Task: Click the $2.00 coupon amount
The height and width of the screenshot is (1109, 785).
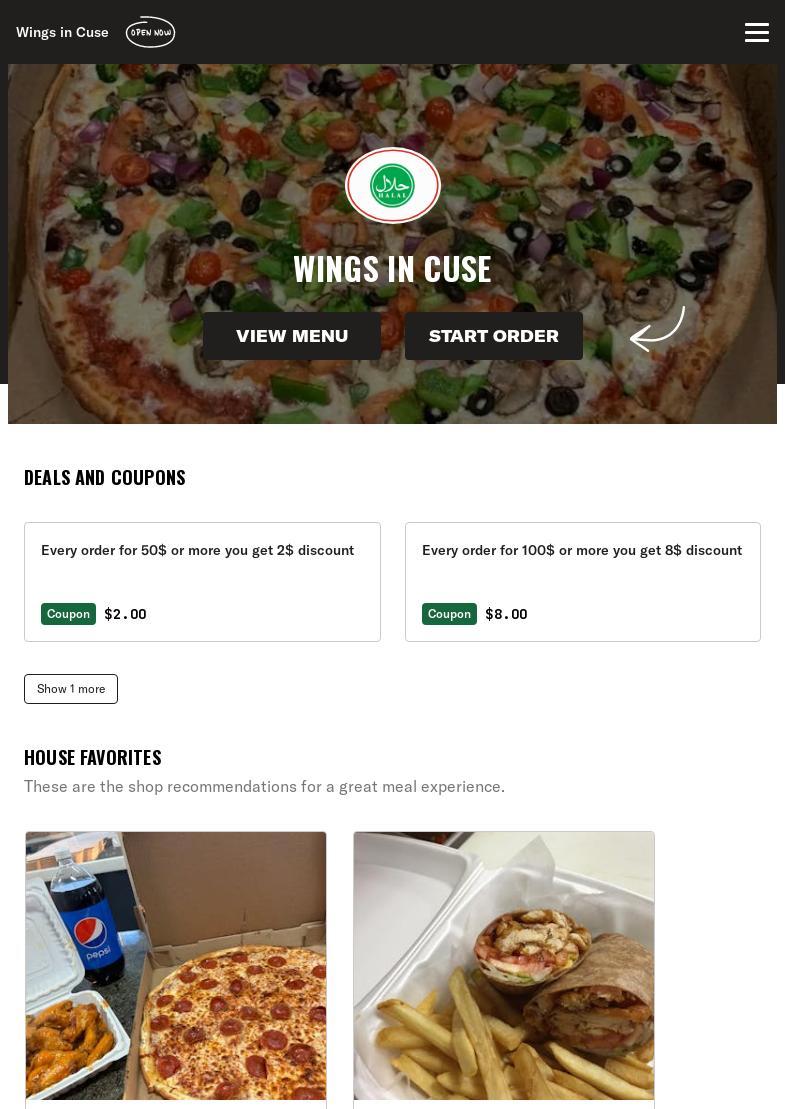Action: pyautogui.click(x=125, y=614)
